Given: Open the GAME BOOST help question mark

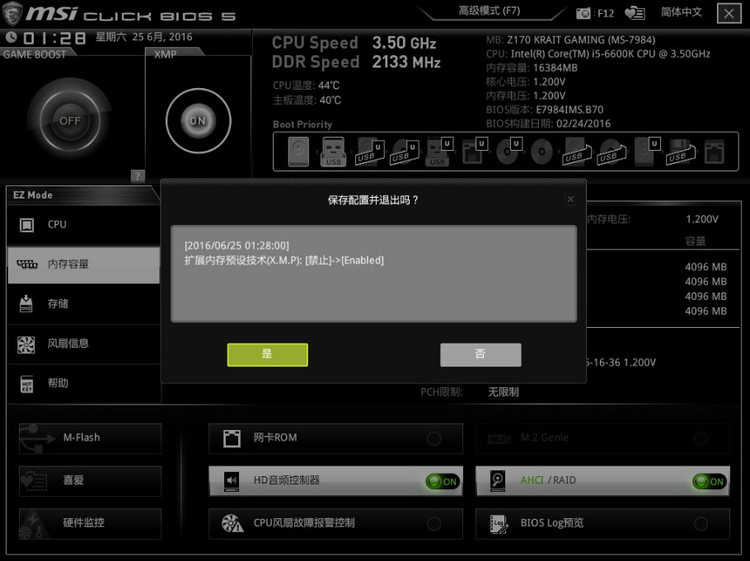Looking at the screenshot, I should 137,176.
